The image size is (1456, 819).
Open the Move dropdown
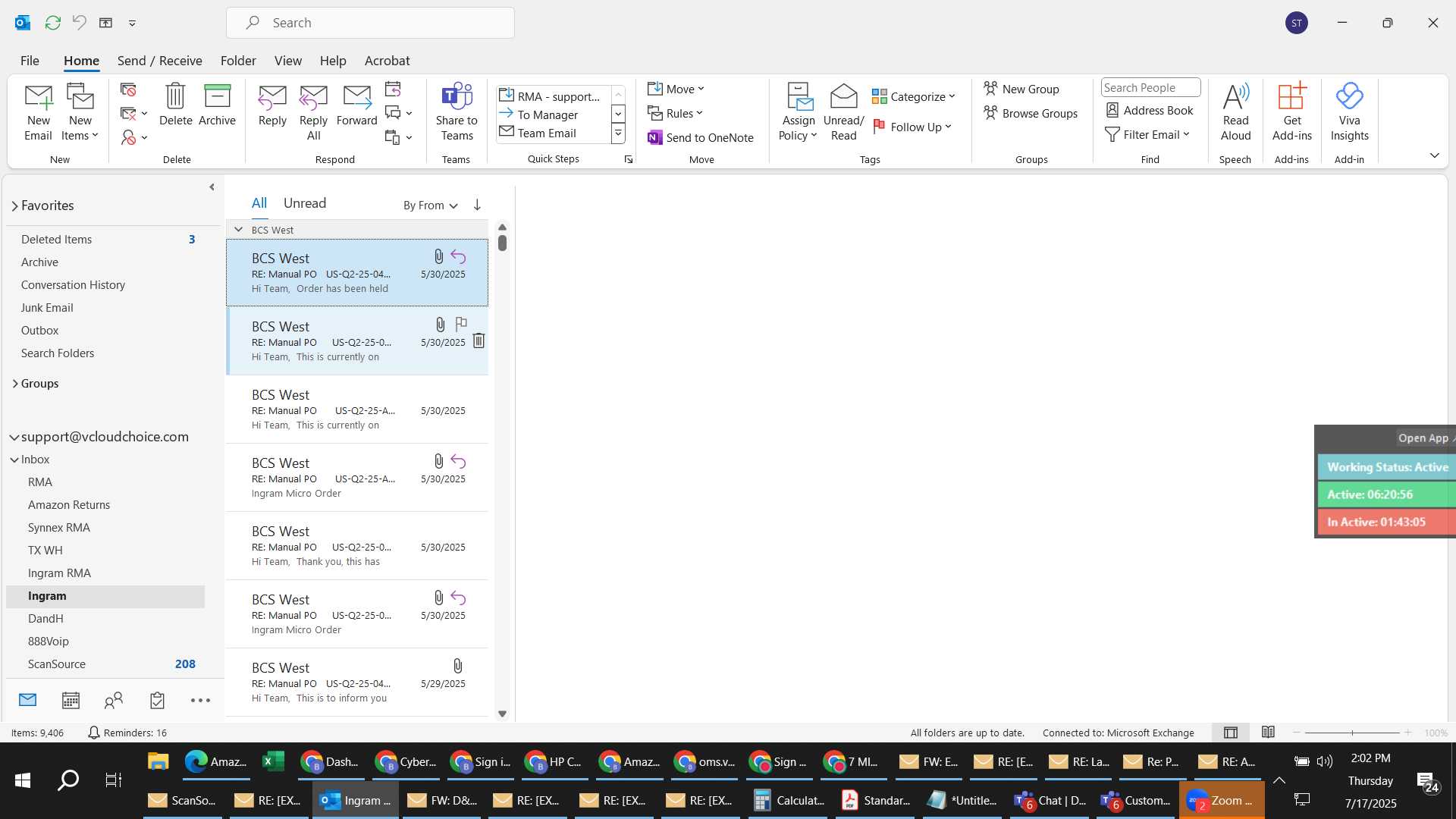tap(676, 89)
